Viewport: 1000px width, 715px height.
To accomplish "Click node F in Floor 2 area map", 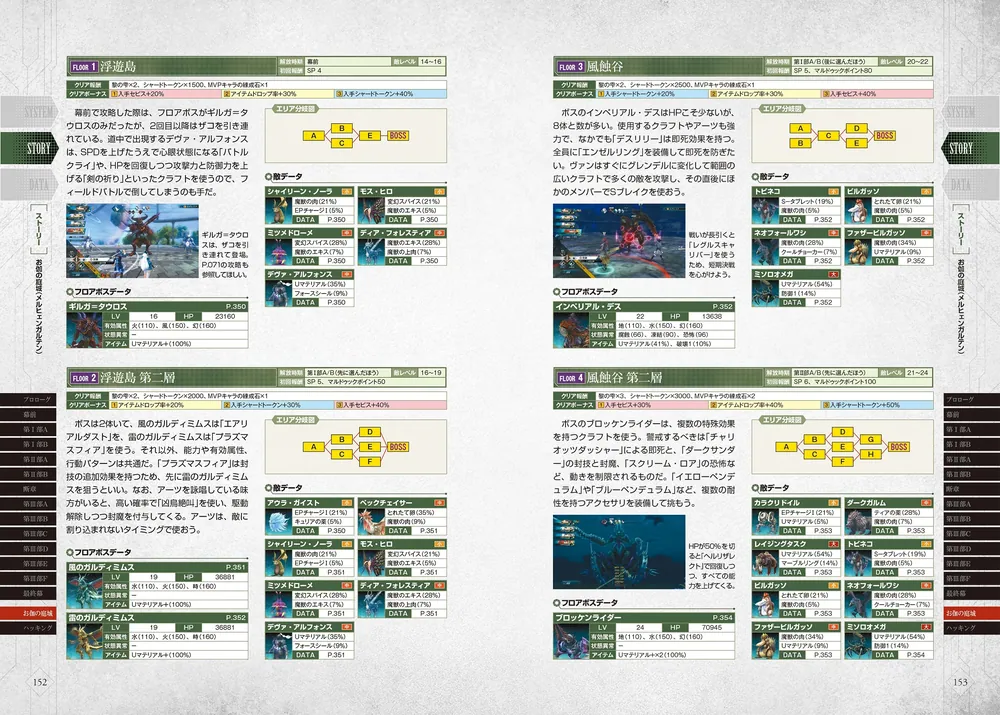I will (370, 461).
